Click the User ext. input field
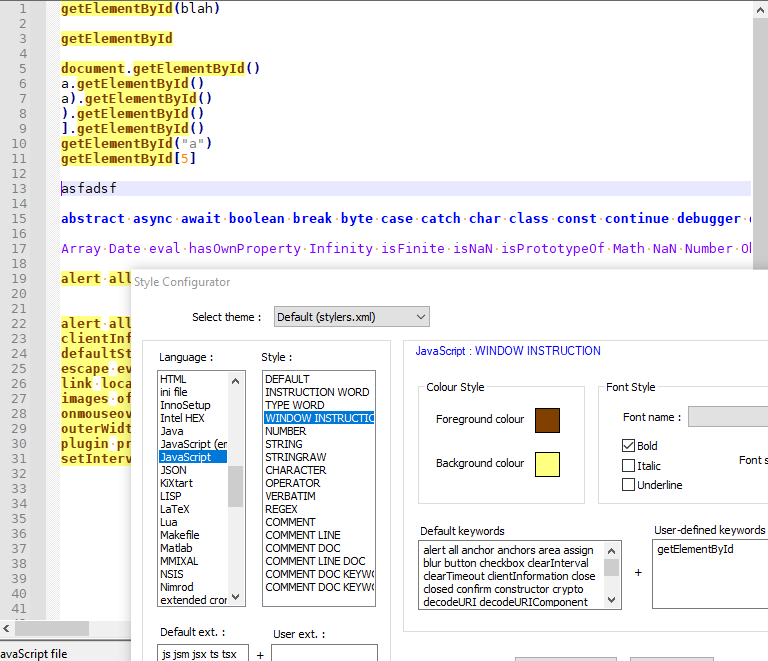The height and width of the screenshot is (661, 768). click(324, 653)
